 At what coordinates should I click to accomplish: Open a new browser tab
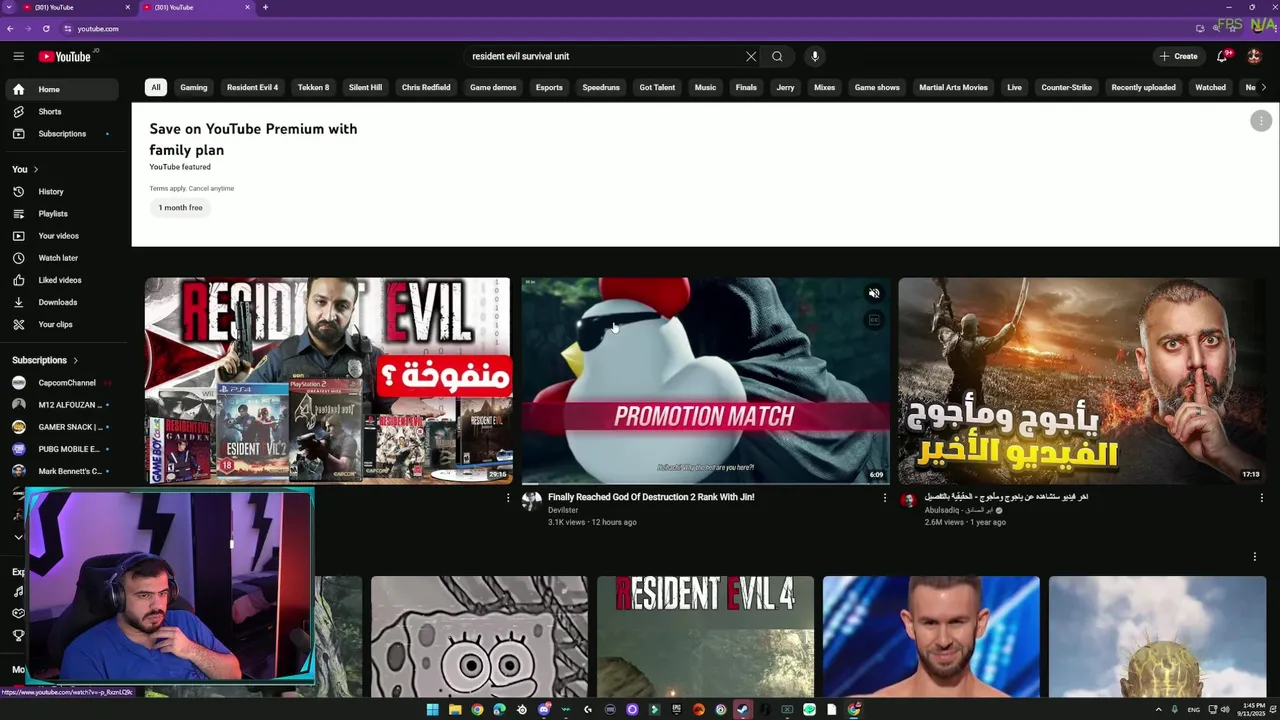[x=265, y=7]
